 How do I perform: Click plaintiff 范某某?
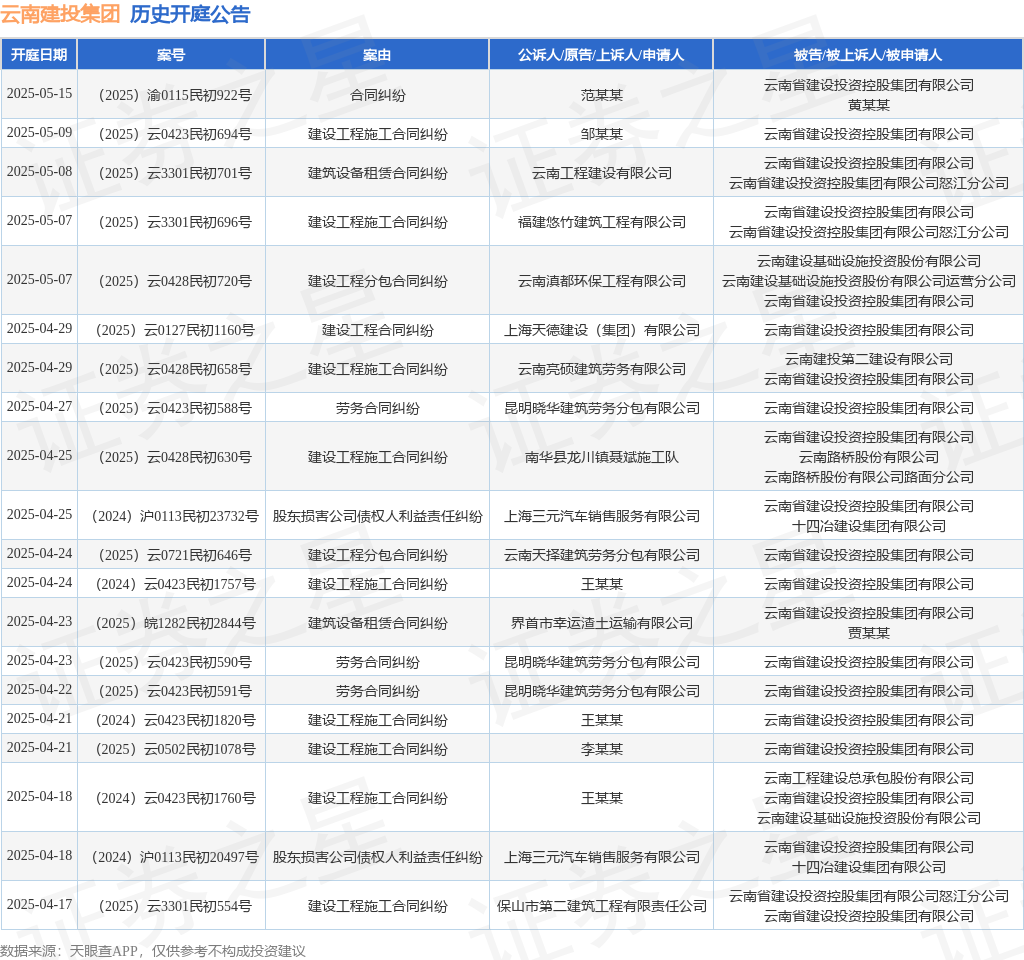(601, 95)
